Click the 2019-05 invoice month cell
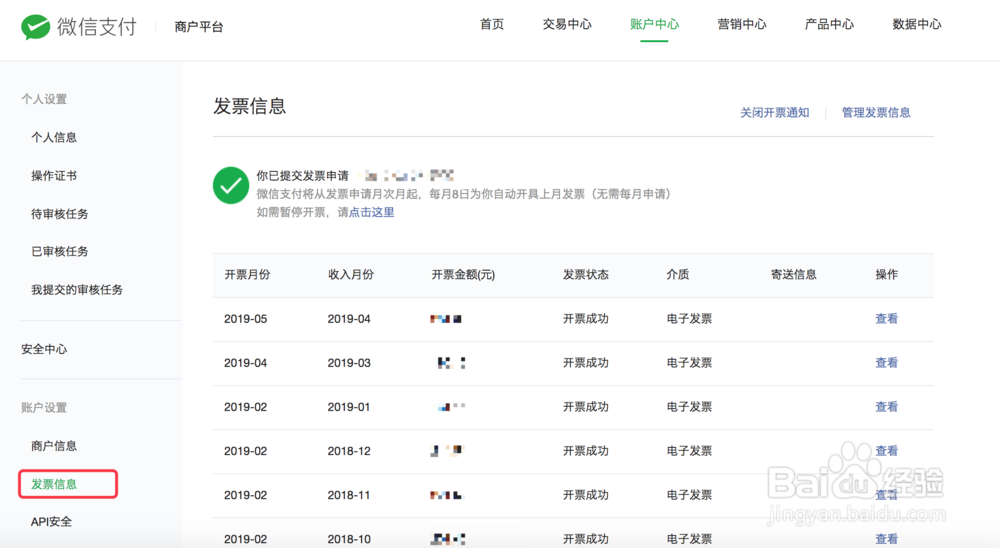Viewport: 1000px width, 548px height. (x=246, y=318)
